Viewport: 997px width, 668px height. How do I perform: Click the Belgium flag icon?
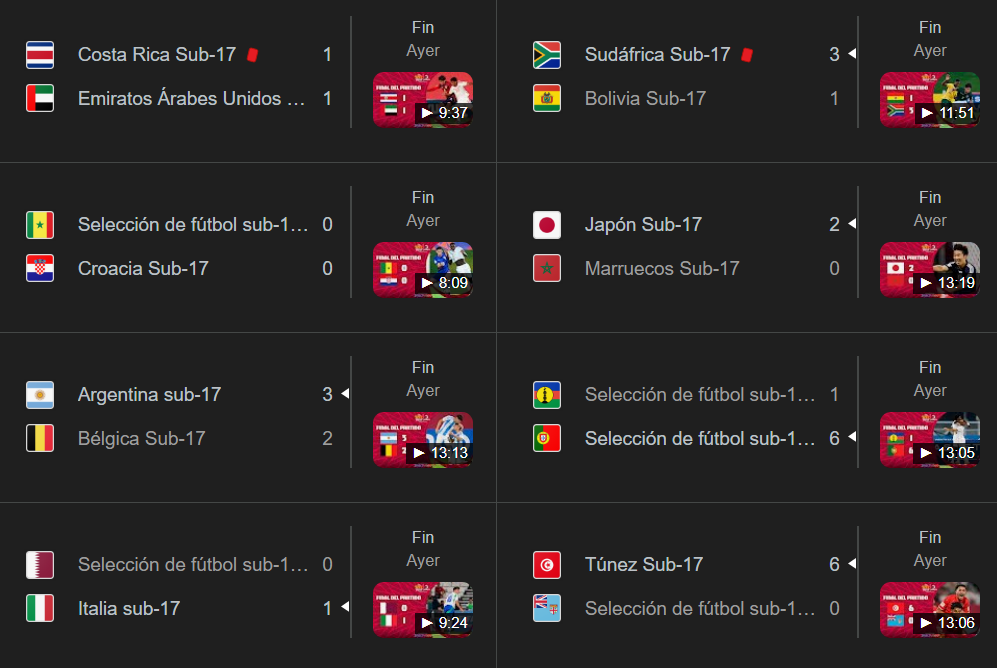click(x=40, y=439)
